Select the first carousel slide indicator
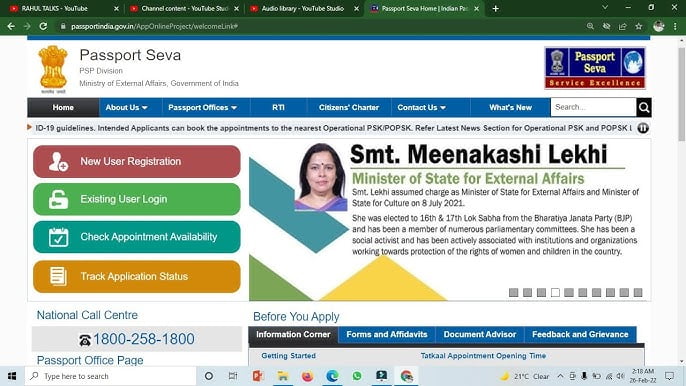 [514, 292]
